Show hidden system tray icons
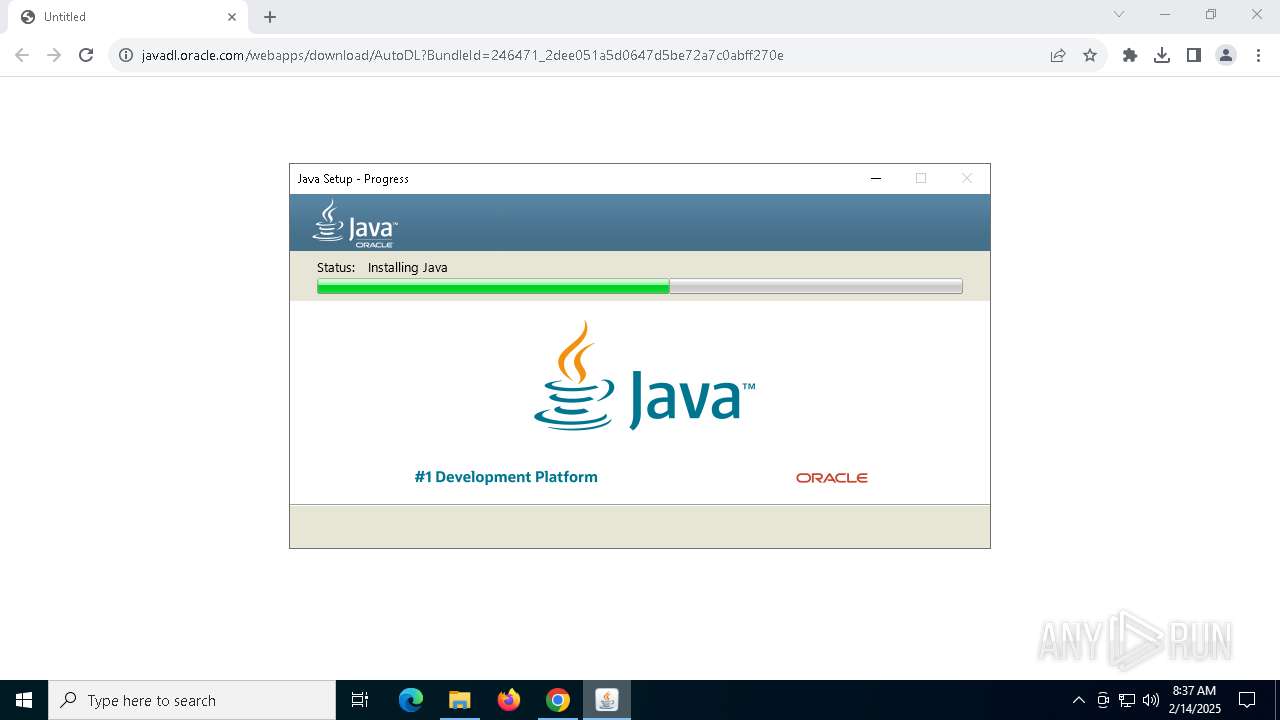1280x720 pixels. (x=1078, y=700)
